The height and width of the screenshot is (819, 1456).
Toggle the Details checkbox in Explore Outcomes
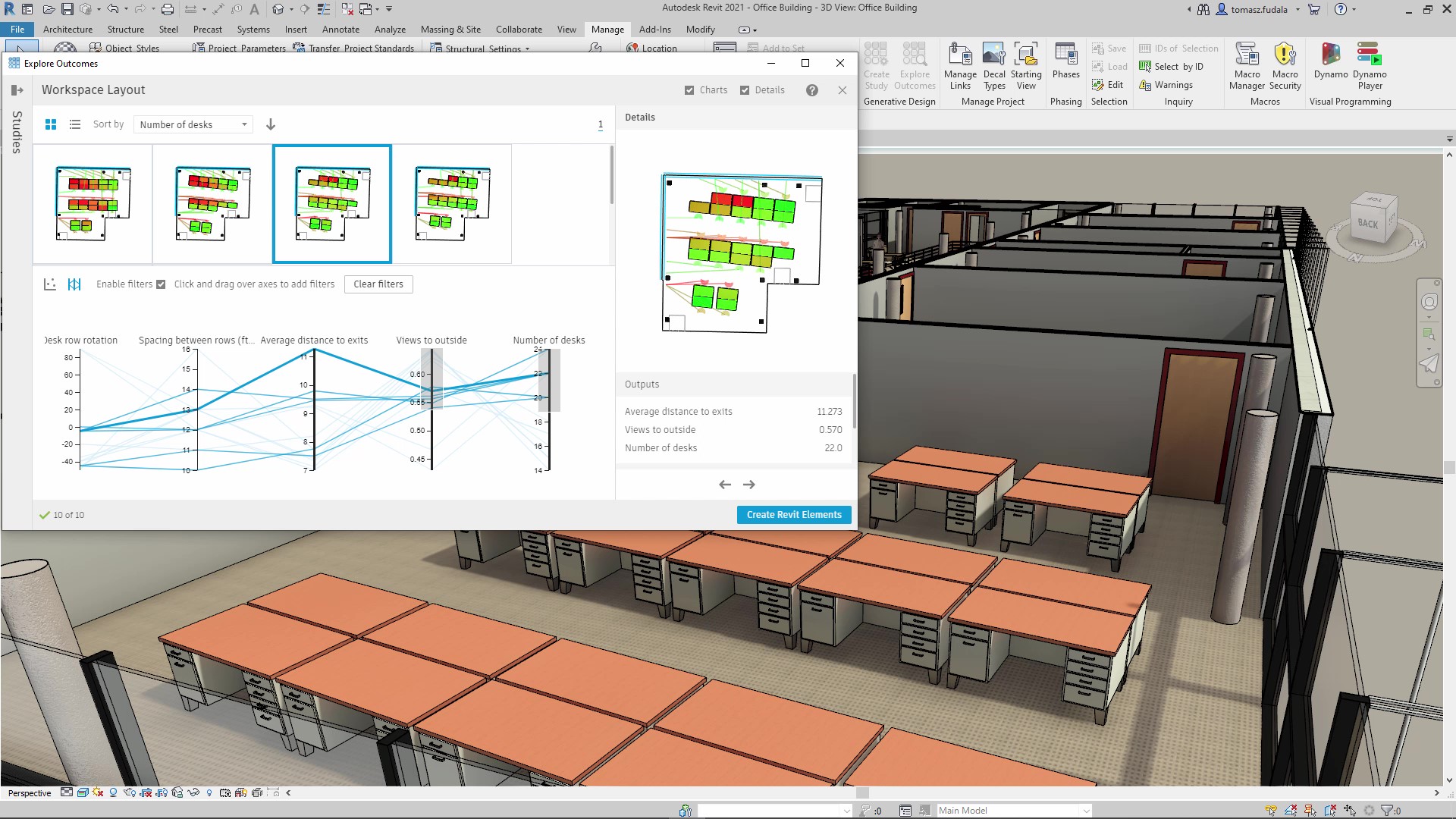[744, 90]
